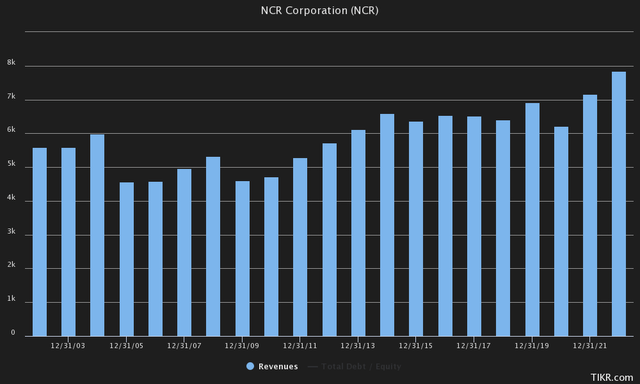The height and width of the screenshot is (384, 640).
Task: Click the bar between 12/31/11 and 12/31/13
Action: click(329, 240)
